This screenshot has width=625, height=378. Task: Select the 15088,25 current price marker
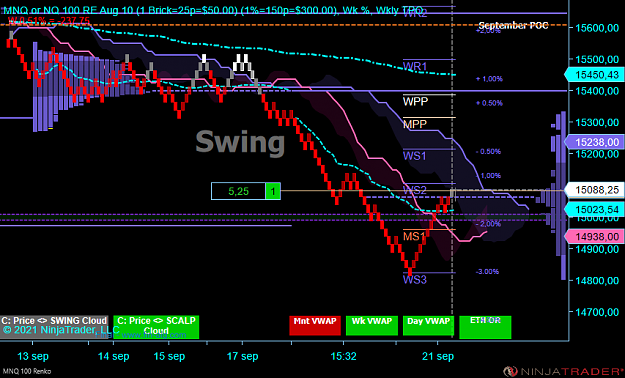tap(594, 190)
